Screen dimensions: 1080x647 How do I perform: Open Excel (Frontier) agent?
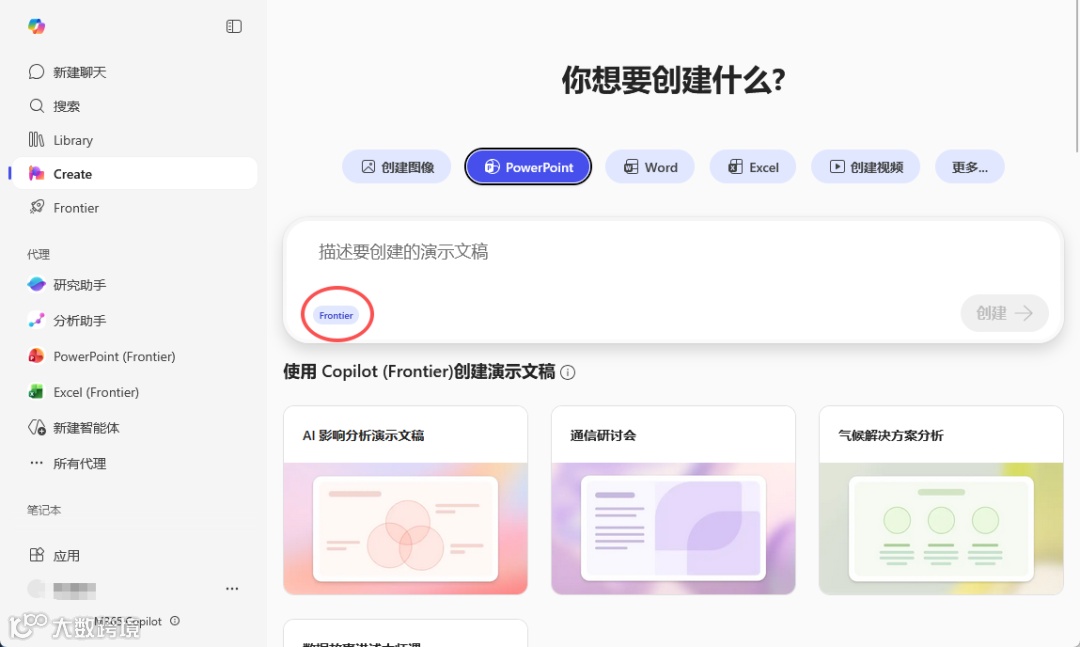[x=134, y=392]
